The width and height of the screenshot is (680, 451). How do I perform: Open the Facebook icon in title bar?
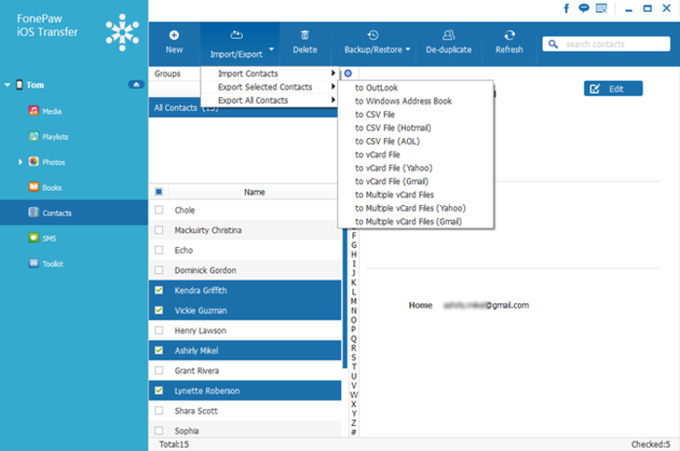tap(566, 8)
